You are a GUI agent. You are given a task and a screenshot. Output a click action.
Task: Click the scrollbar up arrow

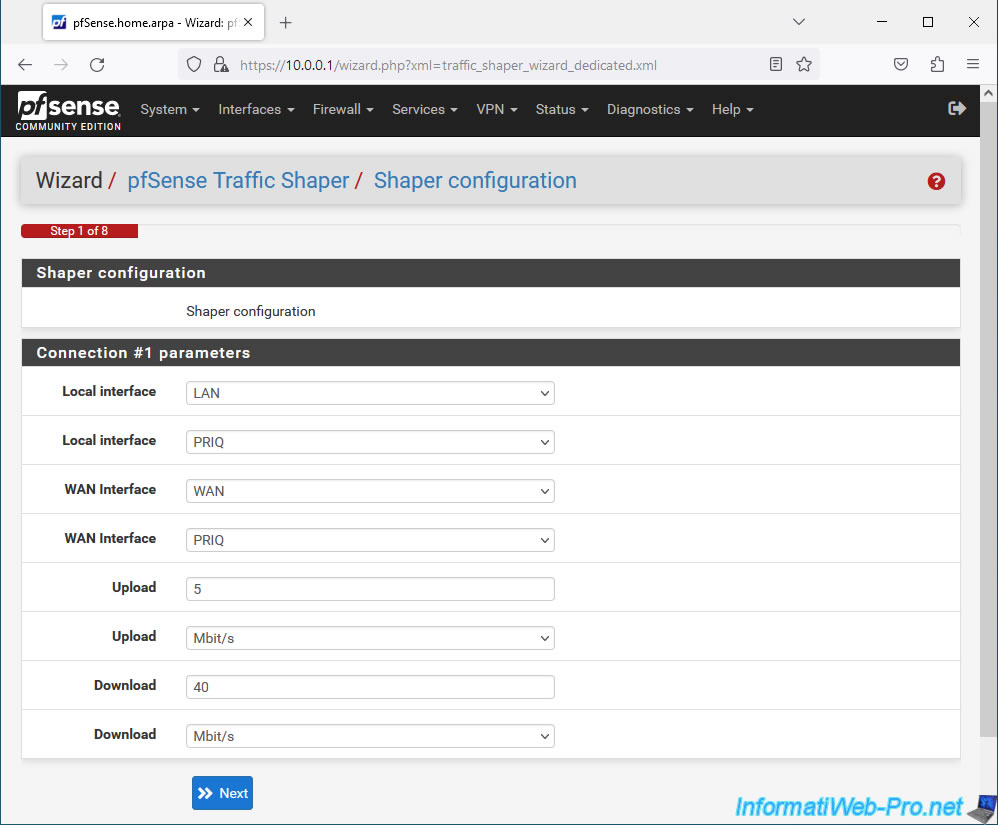tap(988, 93)
